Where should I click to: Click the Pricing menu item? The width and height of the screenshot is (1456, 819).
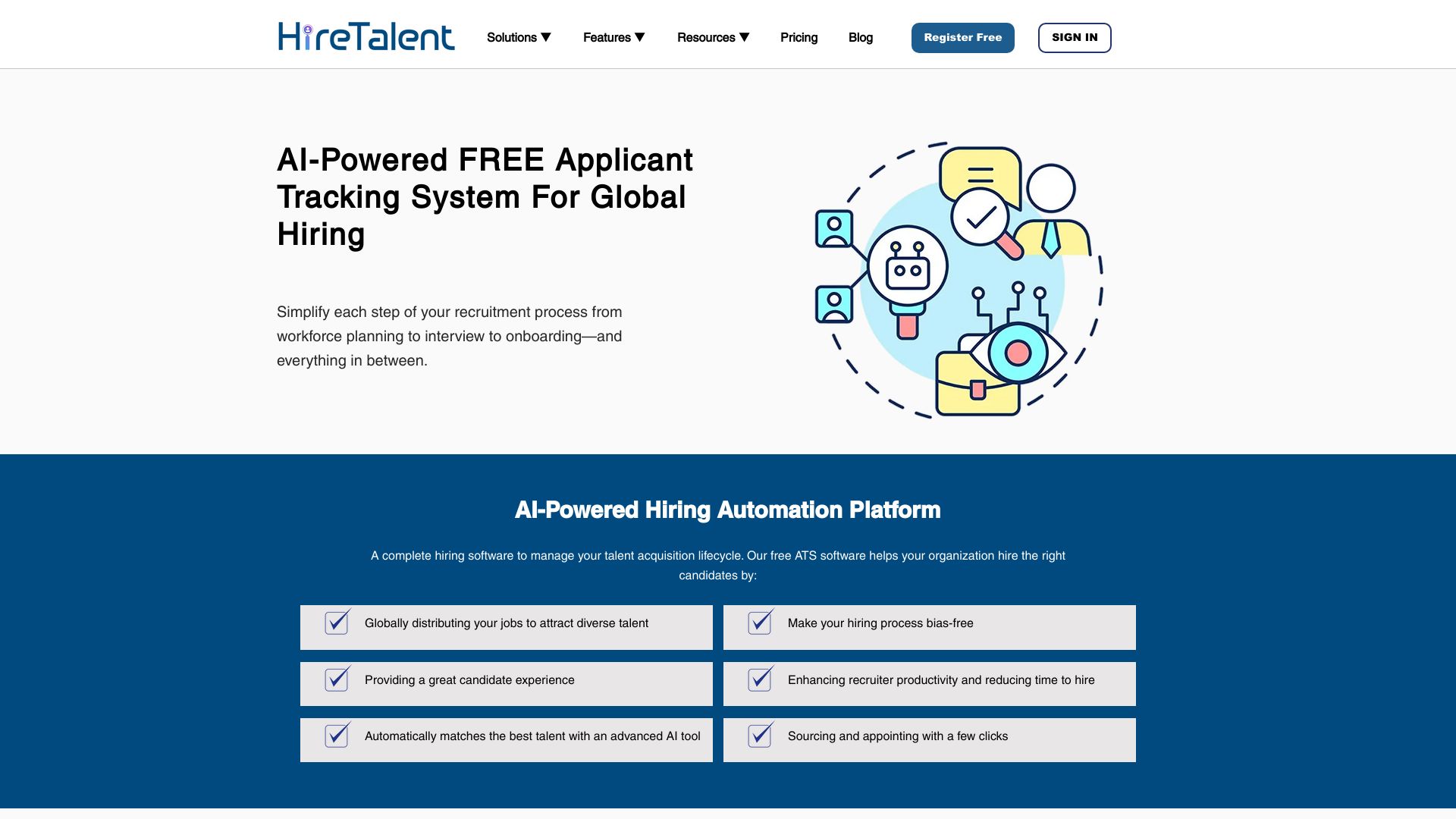point(799,37)
